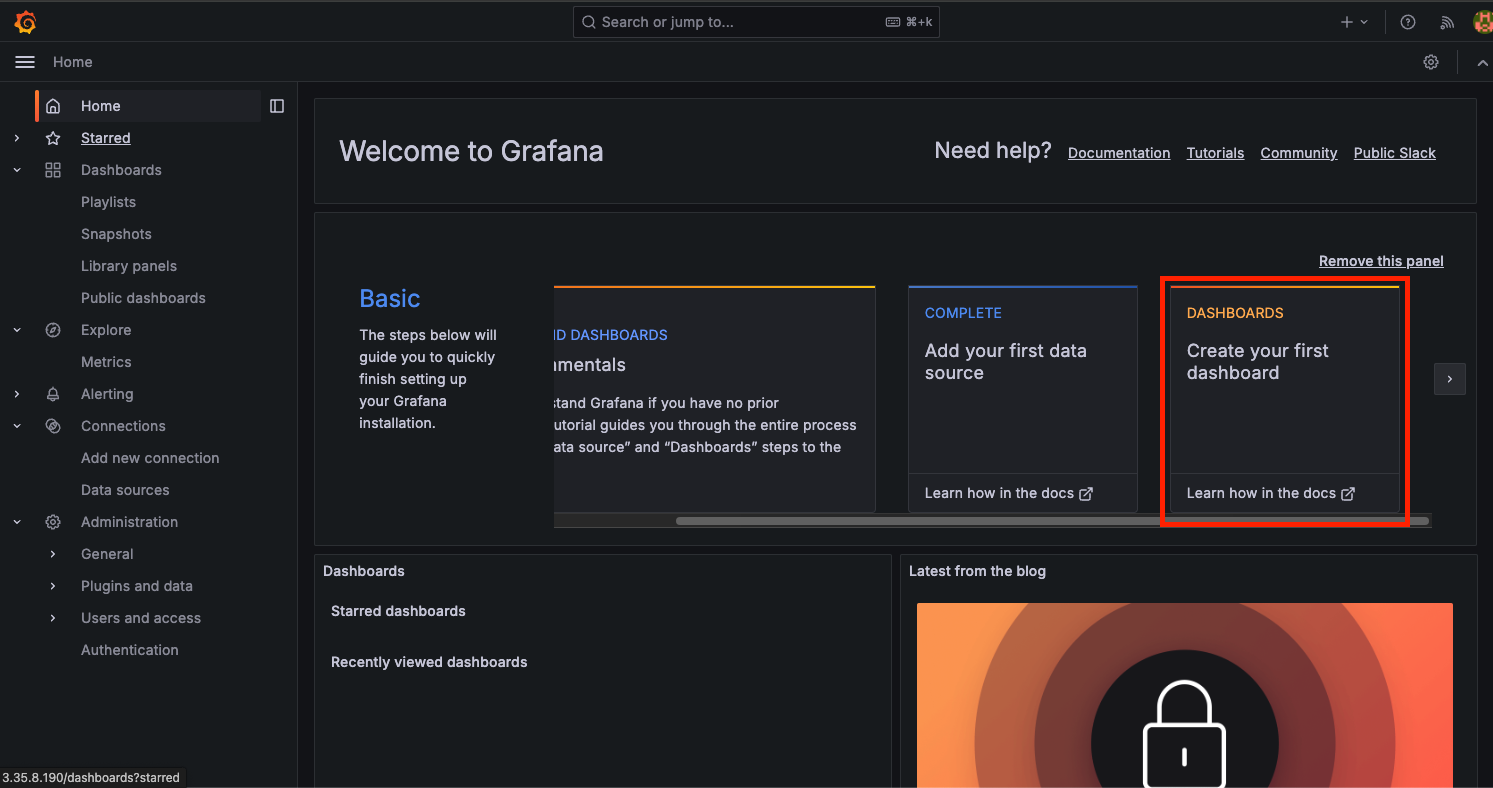Open the Community link
Viewport: 1493px width, 788px height.
point(1299,153)
